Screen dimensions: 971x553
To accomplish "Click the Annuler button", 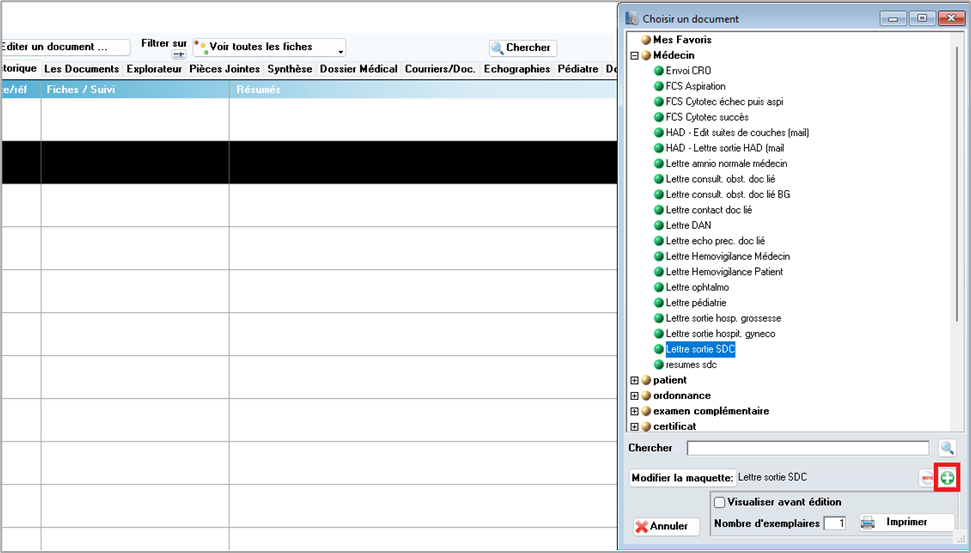I will [666, 526].
